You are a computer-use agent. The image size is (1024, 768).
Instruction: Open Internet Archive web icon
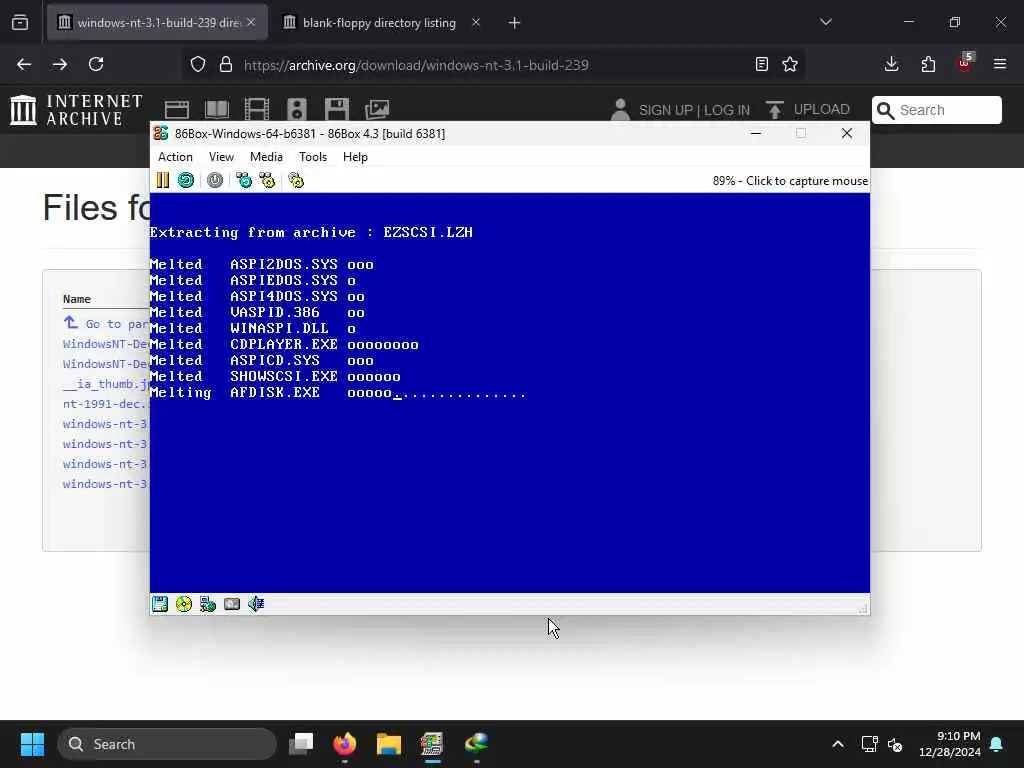pos(177,110)
